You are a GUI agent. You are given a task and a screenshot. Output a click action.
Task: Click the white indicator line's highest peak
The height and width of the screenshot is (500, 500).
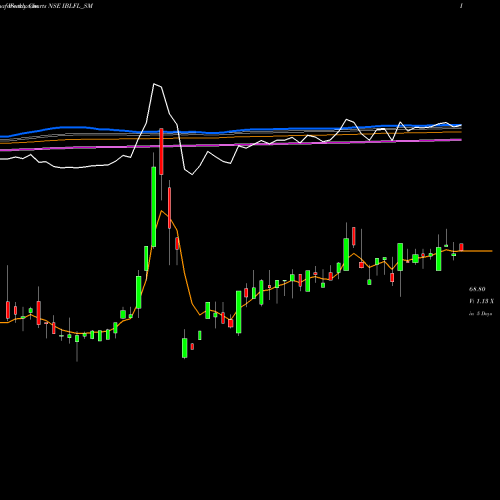coord(154,84)
